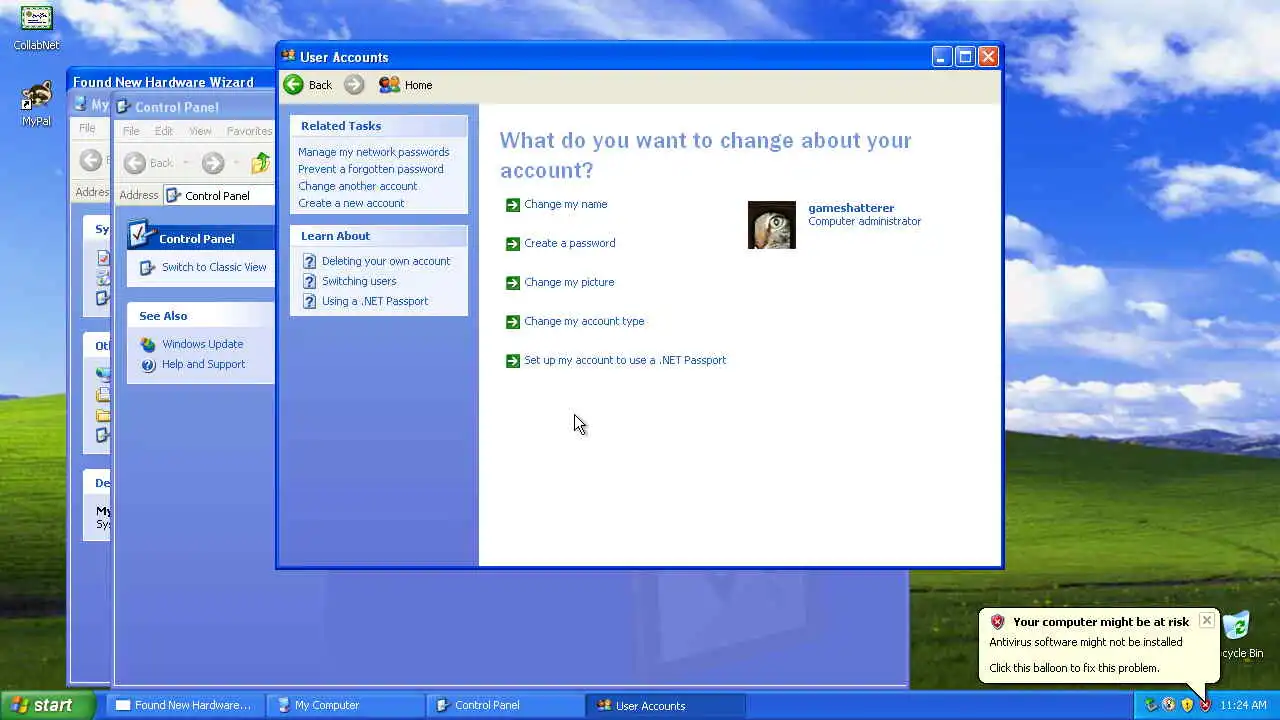Click the Up folder icon in Control Panel toolbar
Image resolution: width=1280 pixels, height=720 pixels.
(260, 163)
